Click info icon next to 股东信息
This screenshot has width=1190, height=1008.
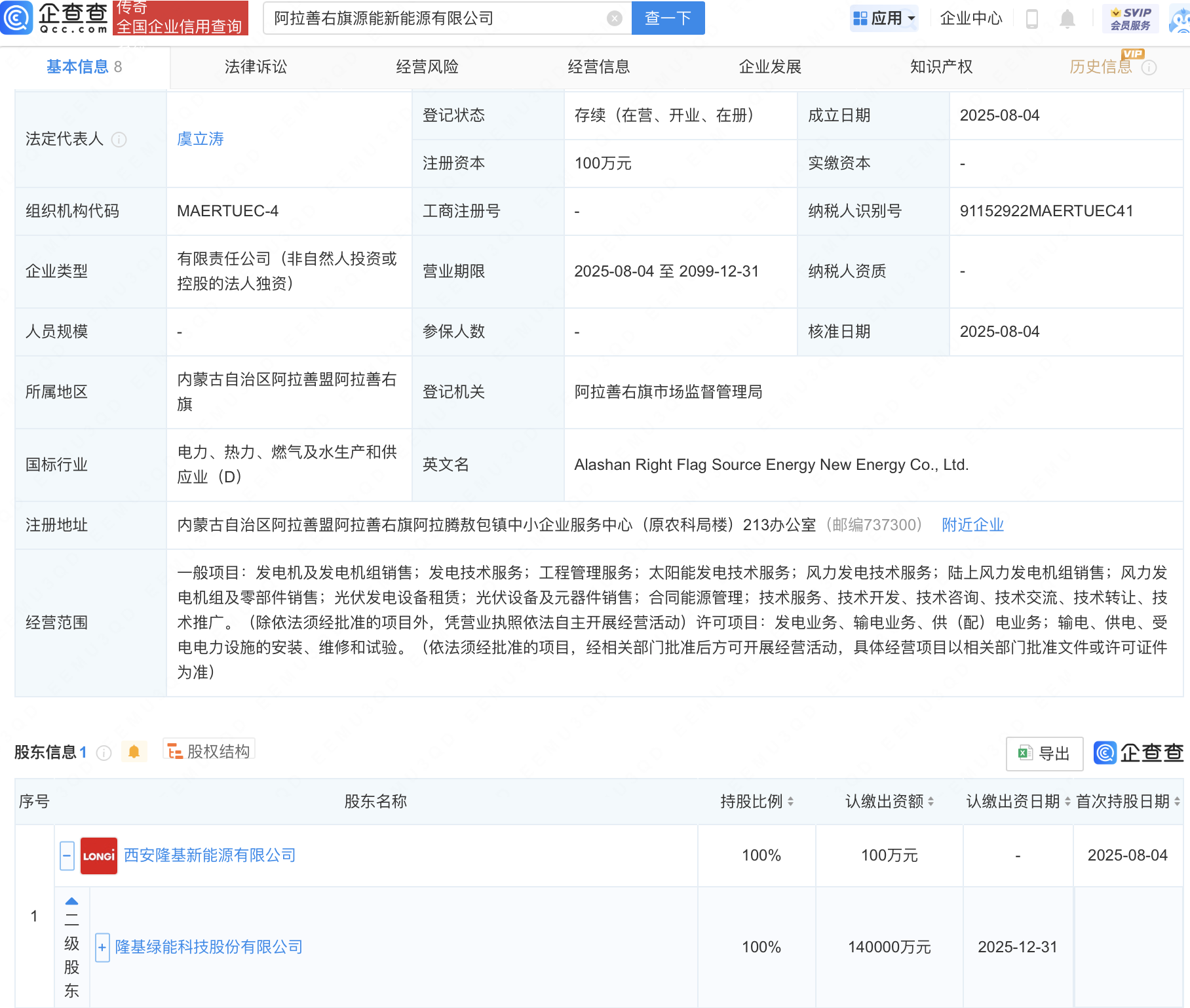pyautogui.click(x=104, y=752)
